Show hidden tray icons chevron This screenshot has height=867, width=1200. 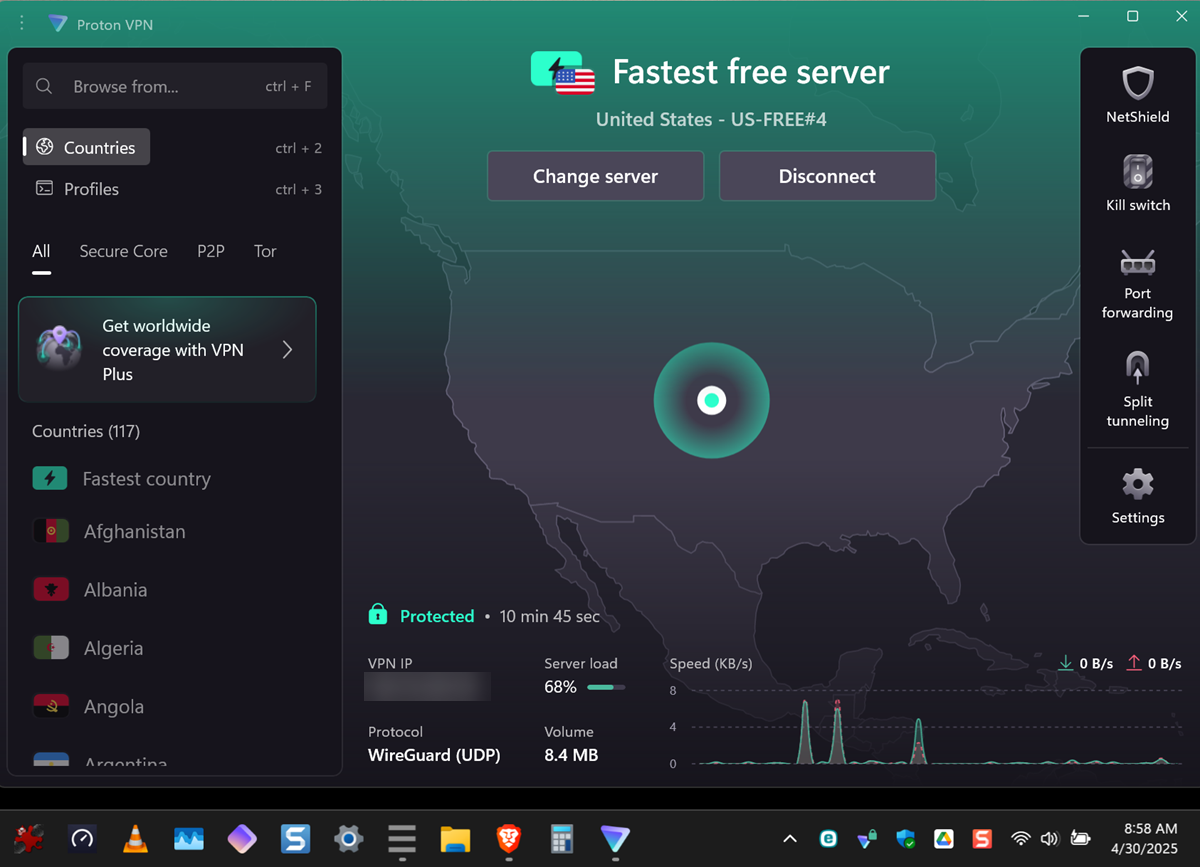tap(790, 839)
